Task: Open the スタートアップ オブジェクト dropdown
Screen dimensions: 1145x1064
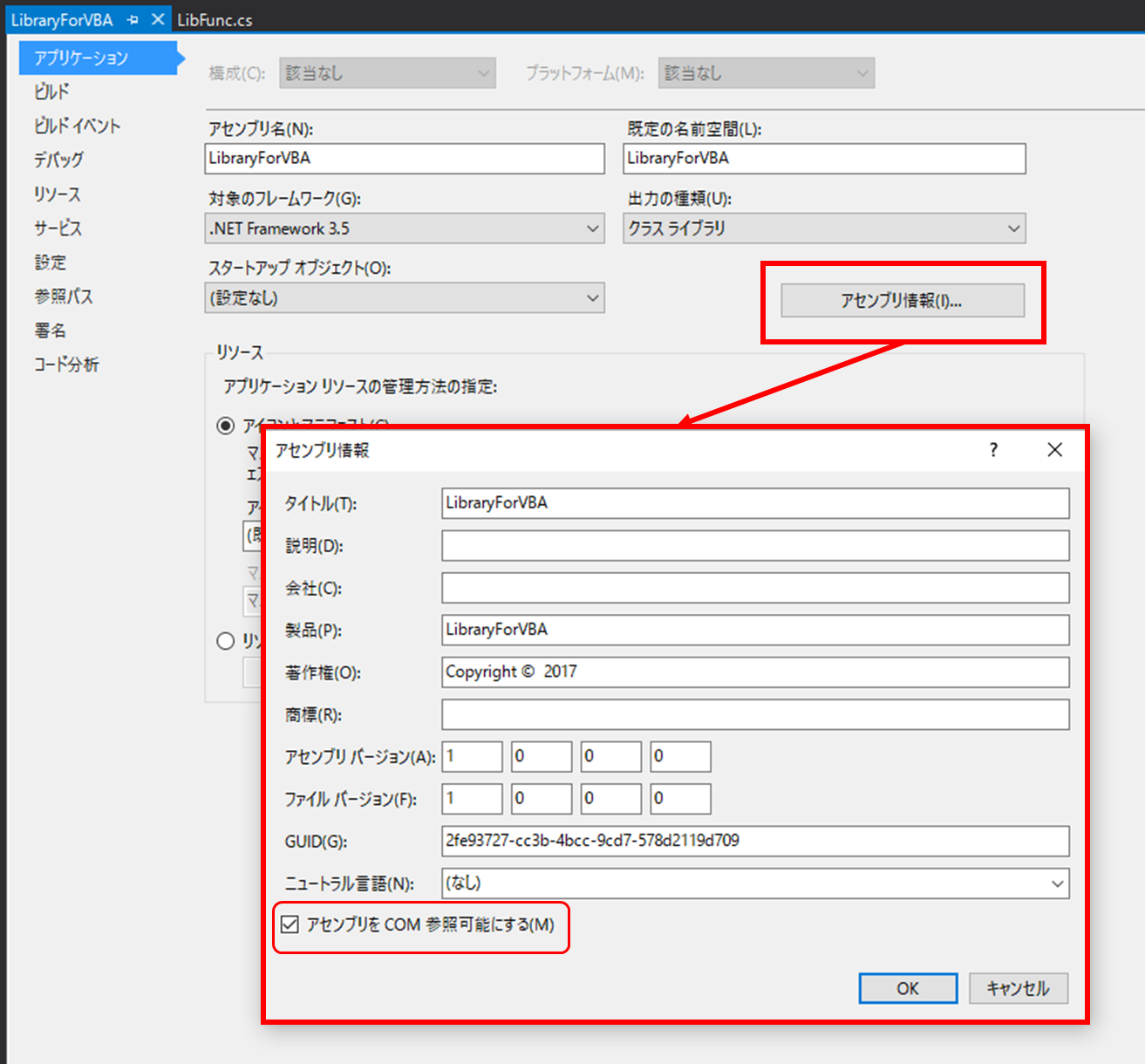Action: pyautogui.click(x=405, y=298)
